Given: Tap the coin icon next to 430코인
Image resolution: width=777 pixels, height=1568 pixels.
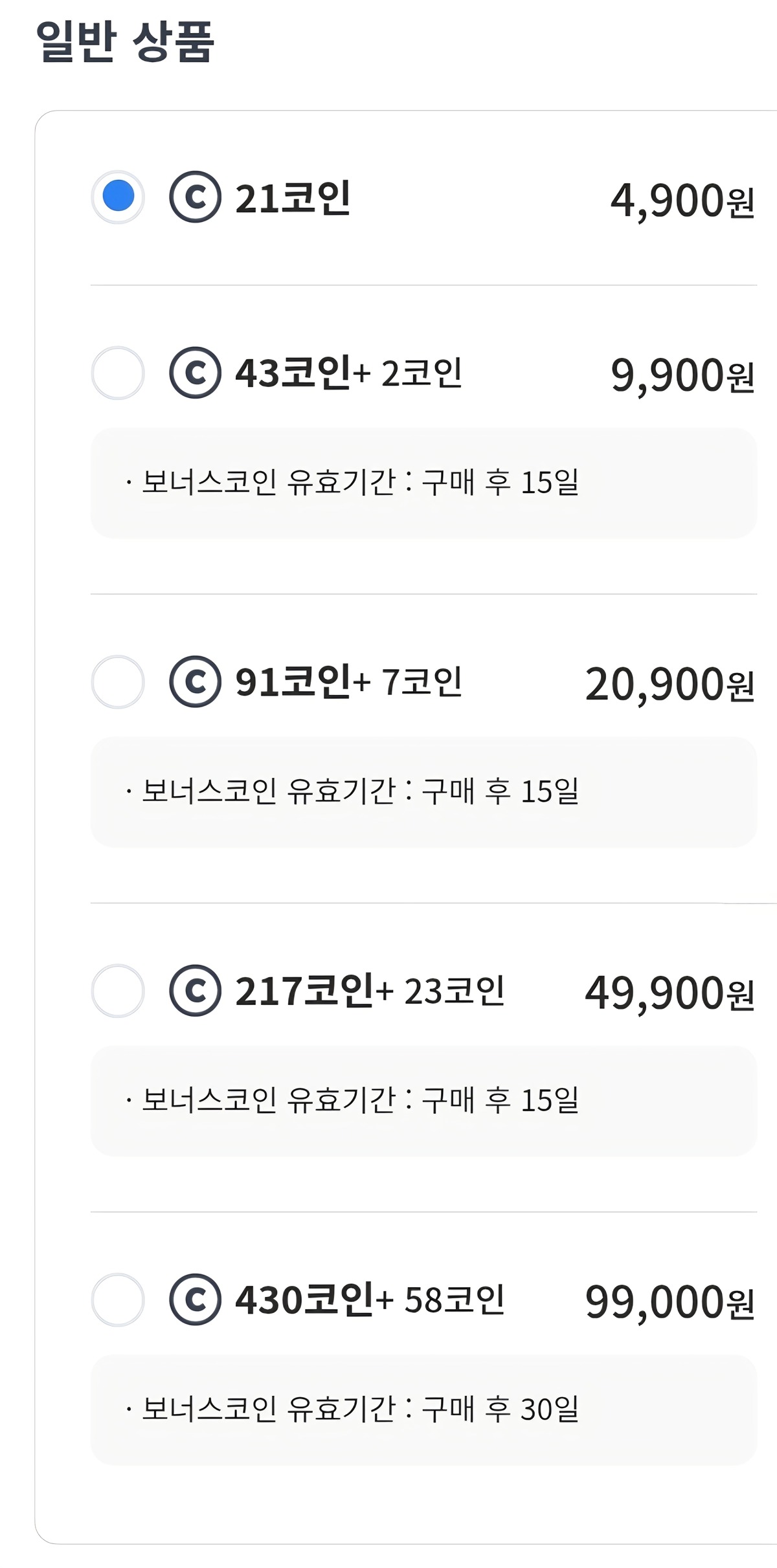Looking at the screenshot, I should click(x=195, y=1299).
